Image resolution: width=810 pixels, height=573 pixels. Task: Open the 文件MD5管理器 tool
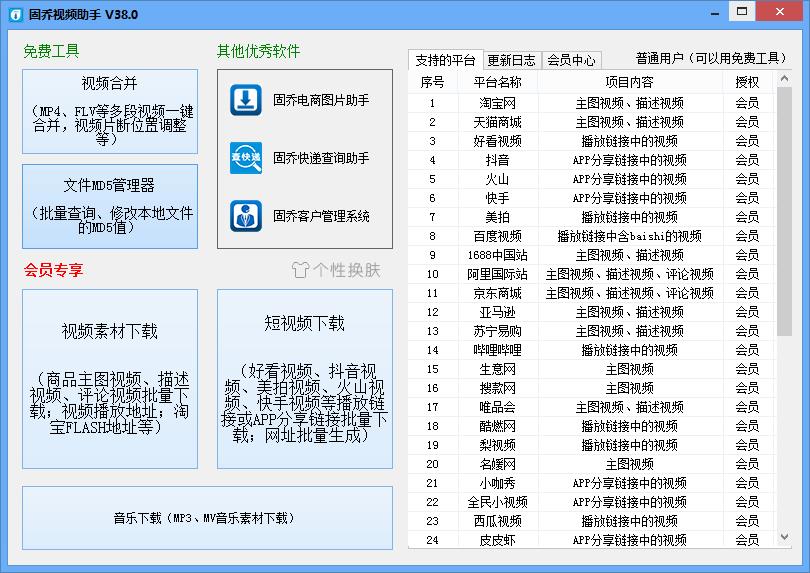pyautogui.click(x=110, y=206)
